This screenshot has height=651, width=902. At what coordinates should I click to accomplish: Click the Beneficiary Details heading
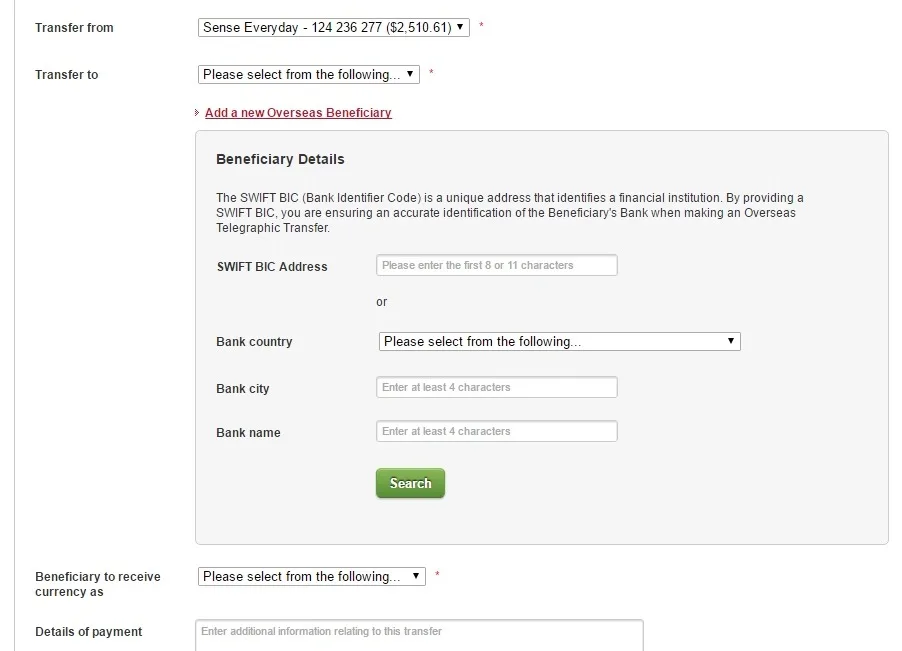280,160
